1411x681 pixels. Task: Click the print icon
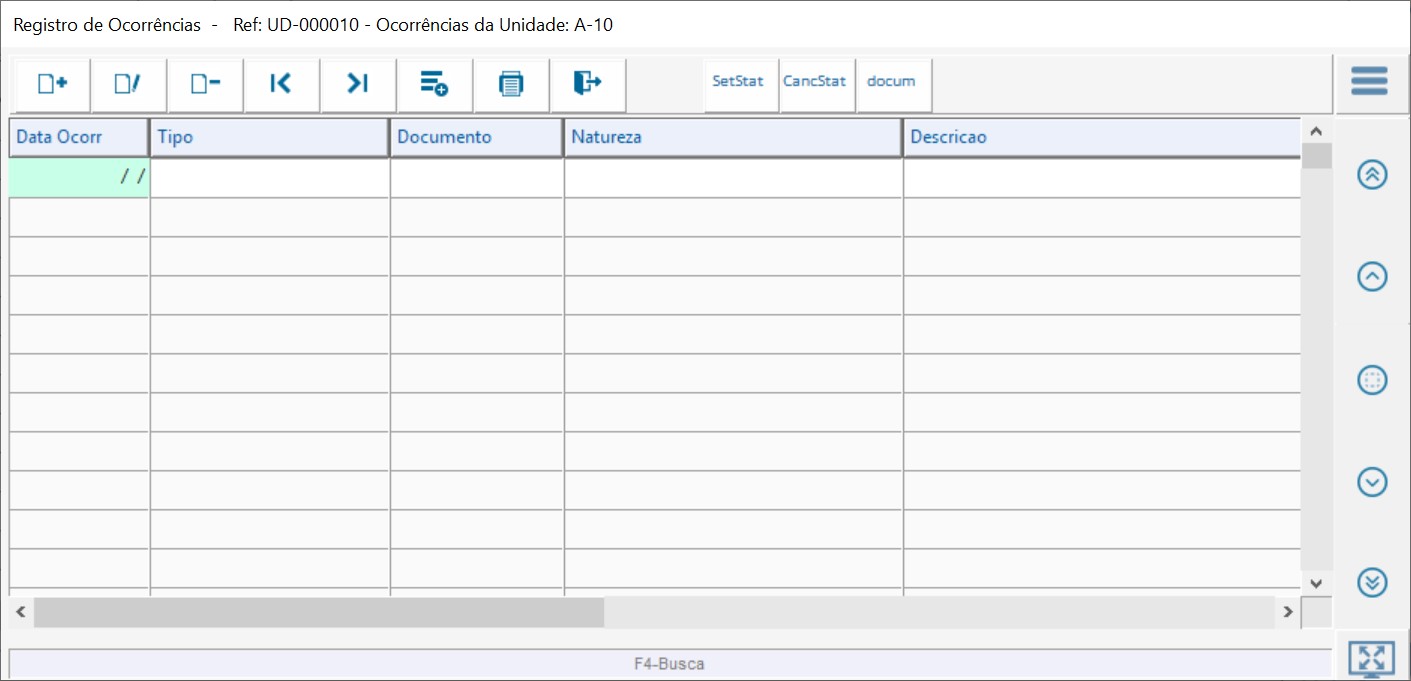point(511,84)
